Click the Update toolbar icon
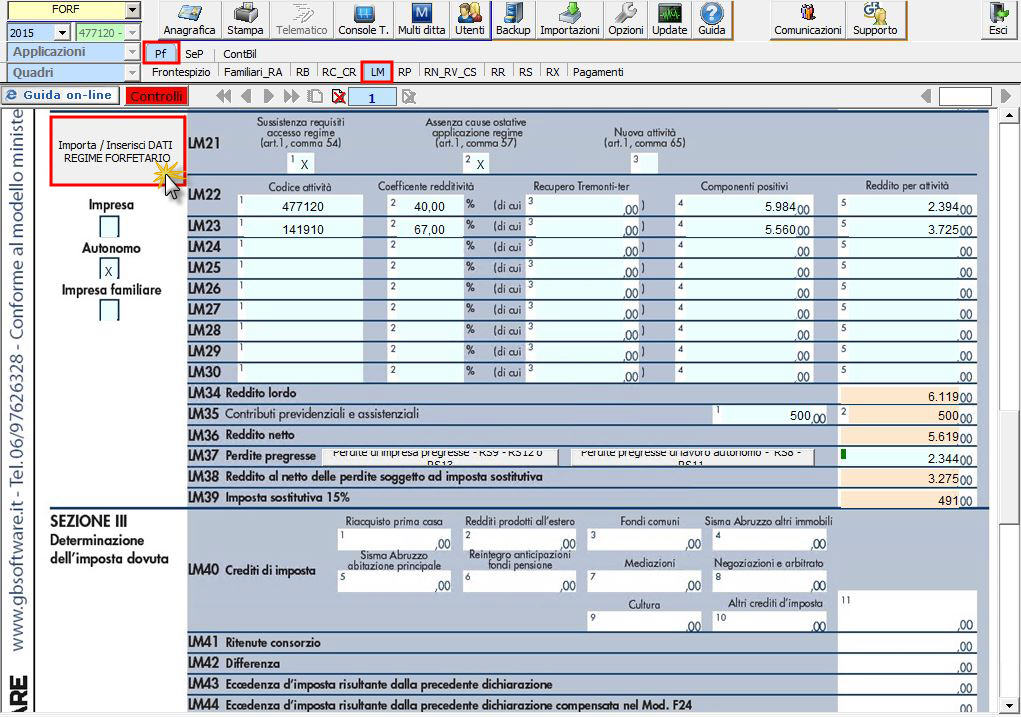1021x717 pixels. [x=669, y=20]
